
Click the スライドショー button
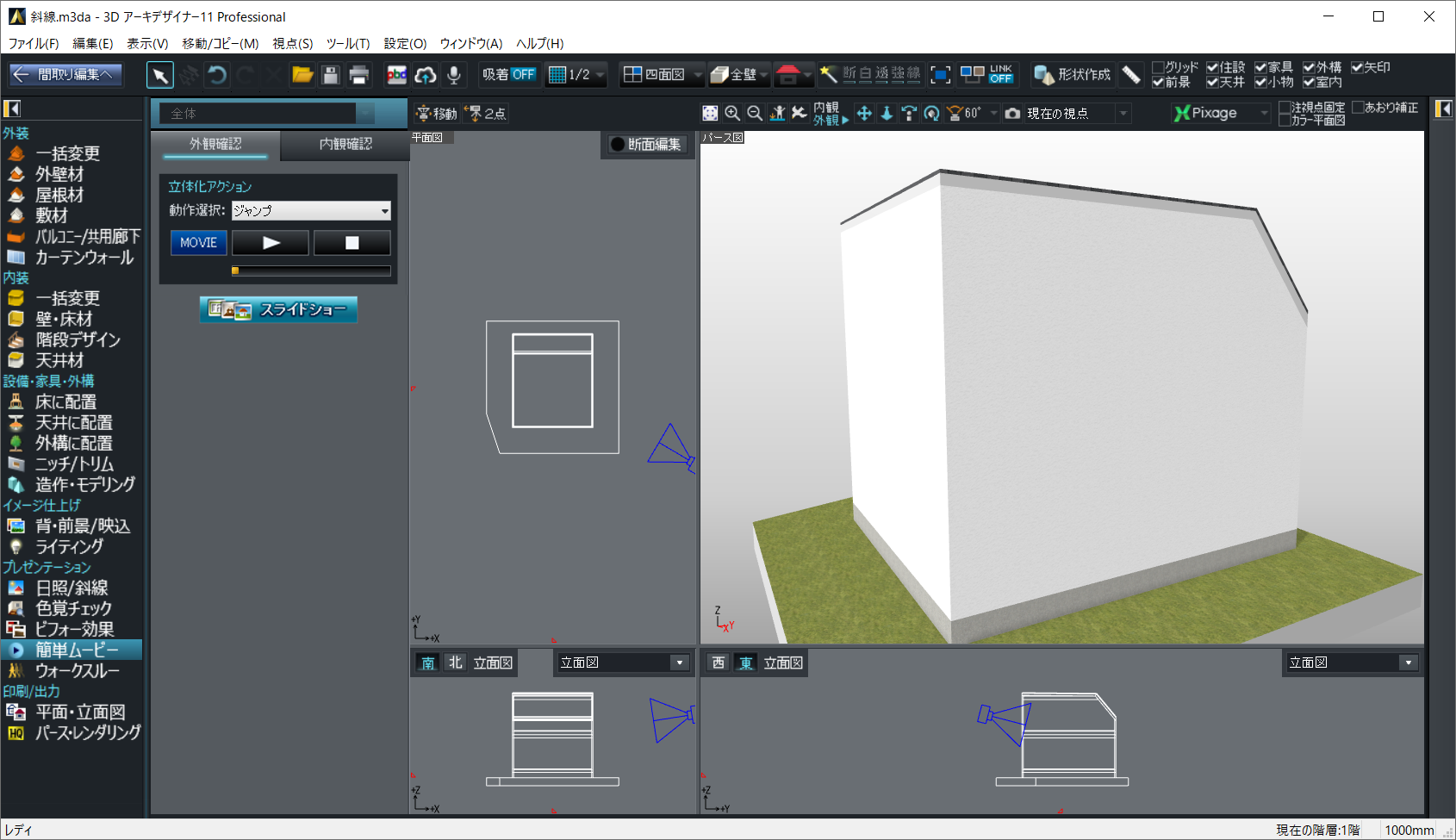click(278, 309)
